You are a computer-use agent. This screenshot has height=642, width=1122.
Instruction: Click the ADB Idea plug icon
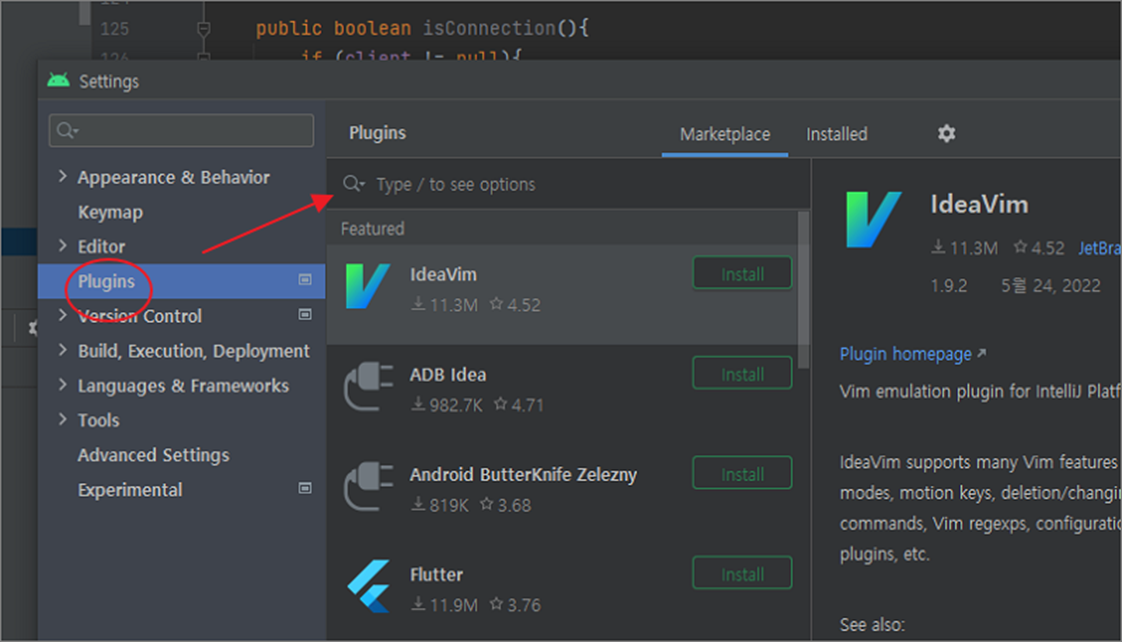click(368, 386)
